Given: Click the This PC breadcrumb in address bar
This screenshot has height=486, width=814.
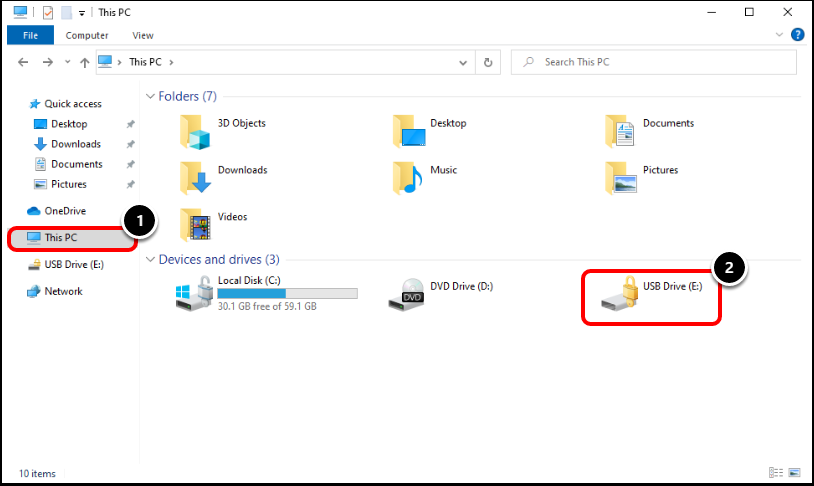Looking at the screenshot, I should coord(145,62).
